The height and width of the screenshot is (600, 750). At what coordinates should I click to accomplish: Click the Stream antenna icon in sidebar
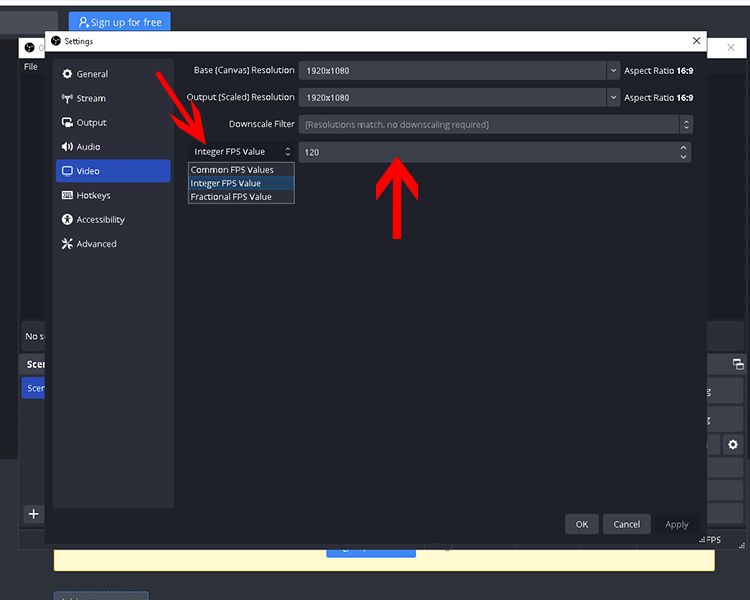click(67, 98)
